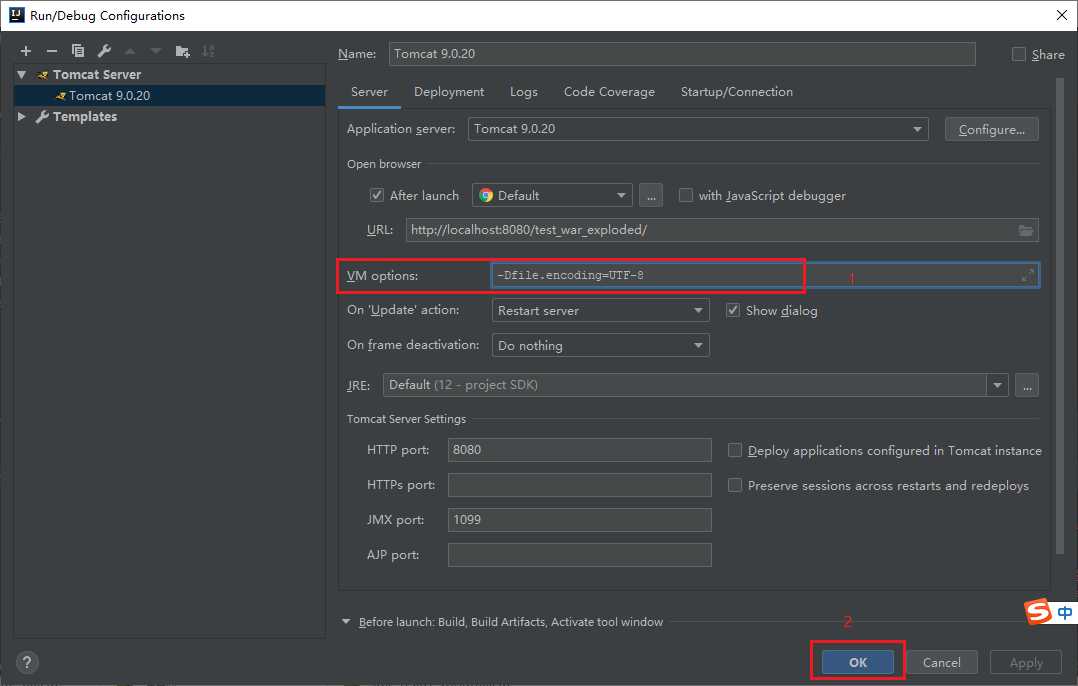Click the Configure... button
The width and height of the screenshot is (1078, 686).
click(991, 129)
